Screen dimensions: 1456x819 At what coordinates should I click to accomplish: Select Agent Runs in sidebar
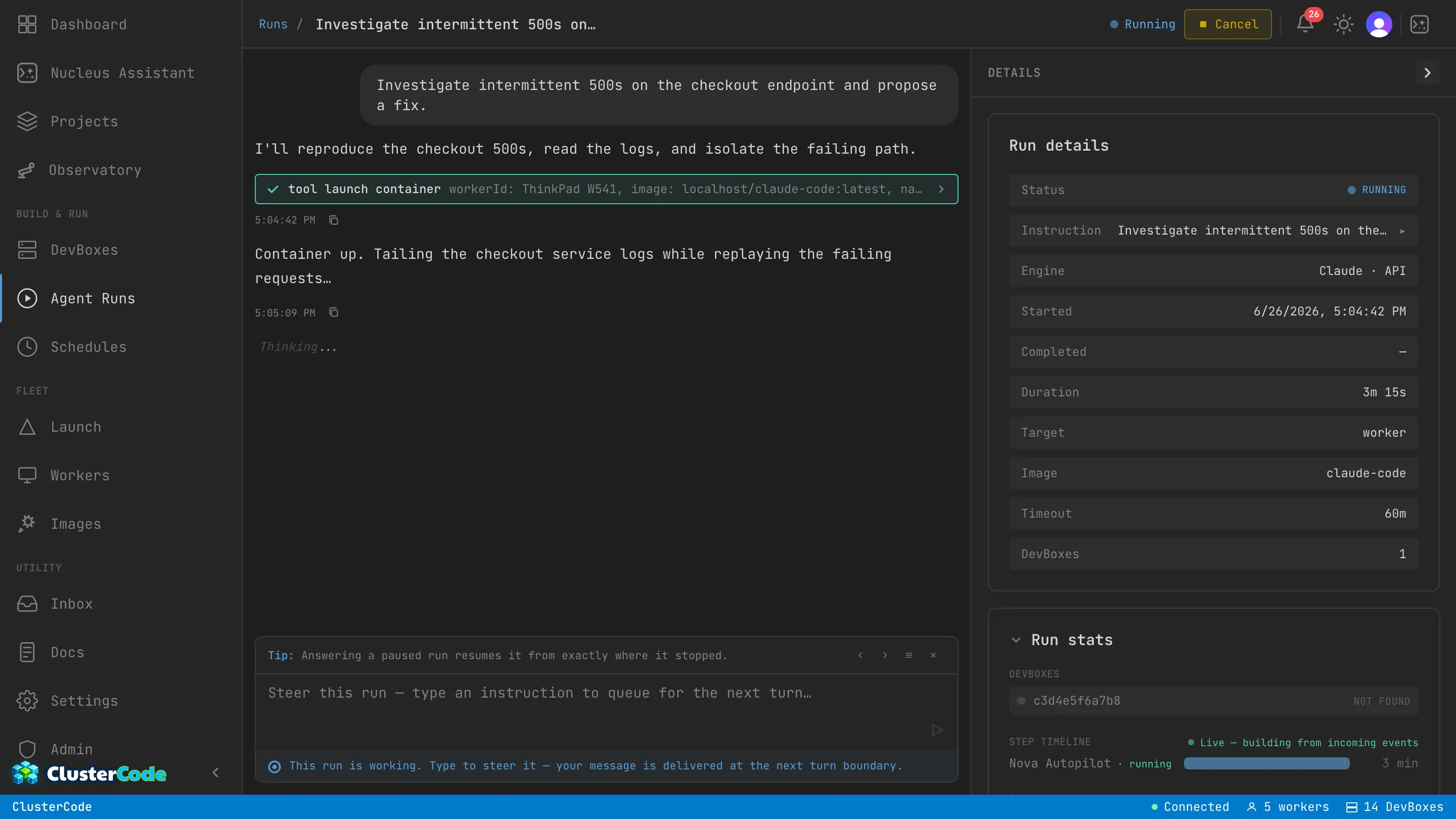(121, 298)
